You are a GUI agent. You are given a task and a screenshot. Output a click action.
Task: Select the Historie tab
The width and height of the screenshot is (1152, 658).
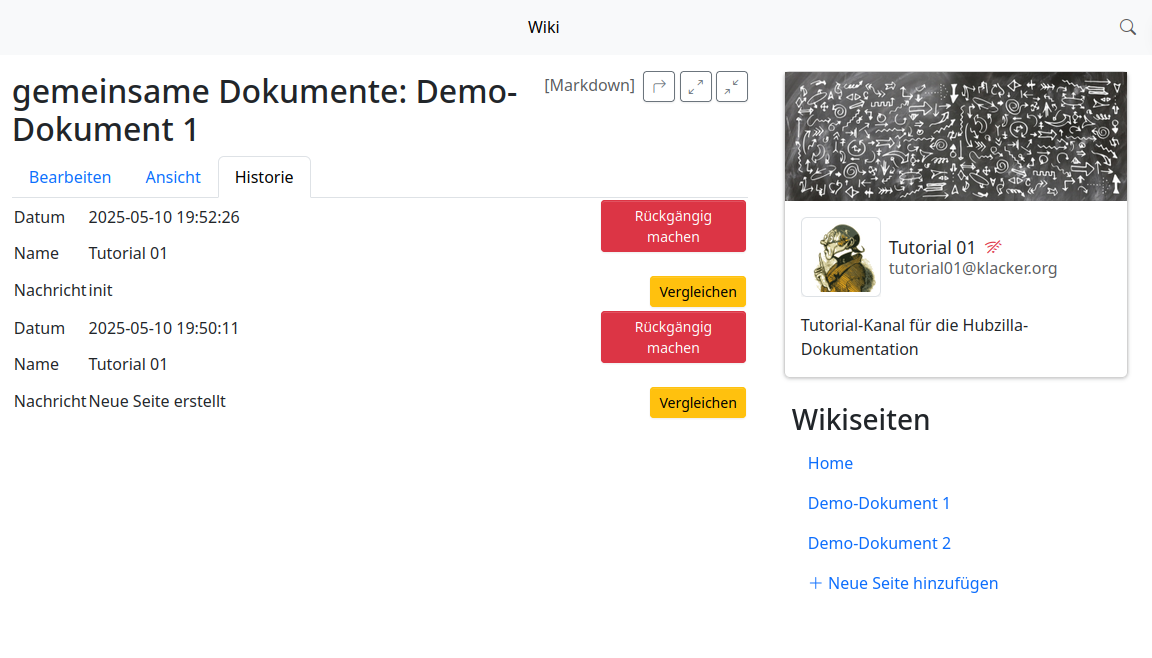pyautogui.click(x=264, y=177)
